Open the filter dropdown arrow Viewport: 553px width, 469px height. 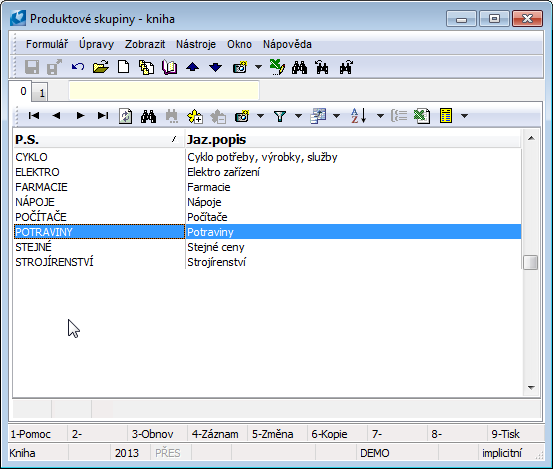coord(298,116)
